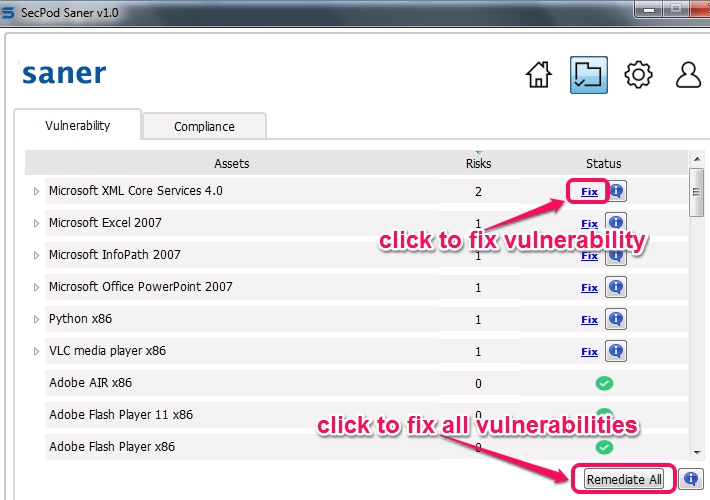This screenshot has width=710, height=500.
Task: Open the scan results folder icon
Action: coord(588,75)
